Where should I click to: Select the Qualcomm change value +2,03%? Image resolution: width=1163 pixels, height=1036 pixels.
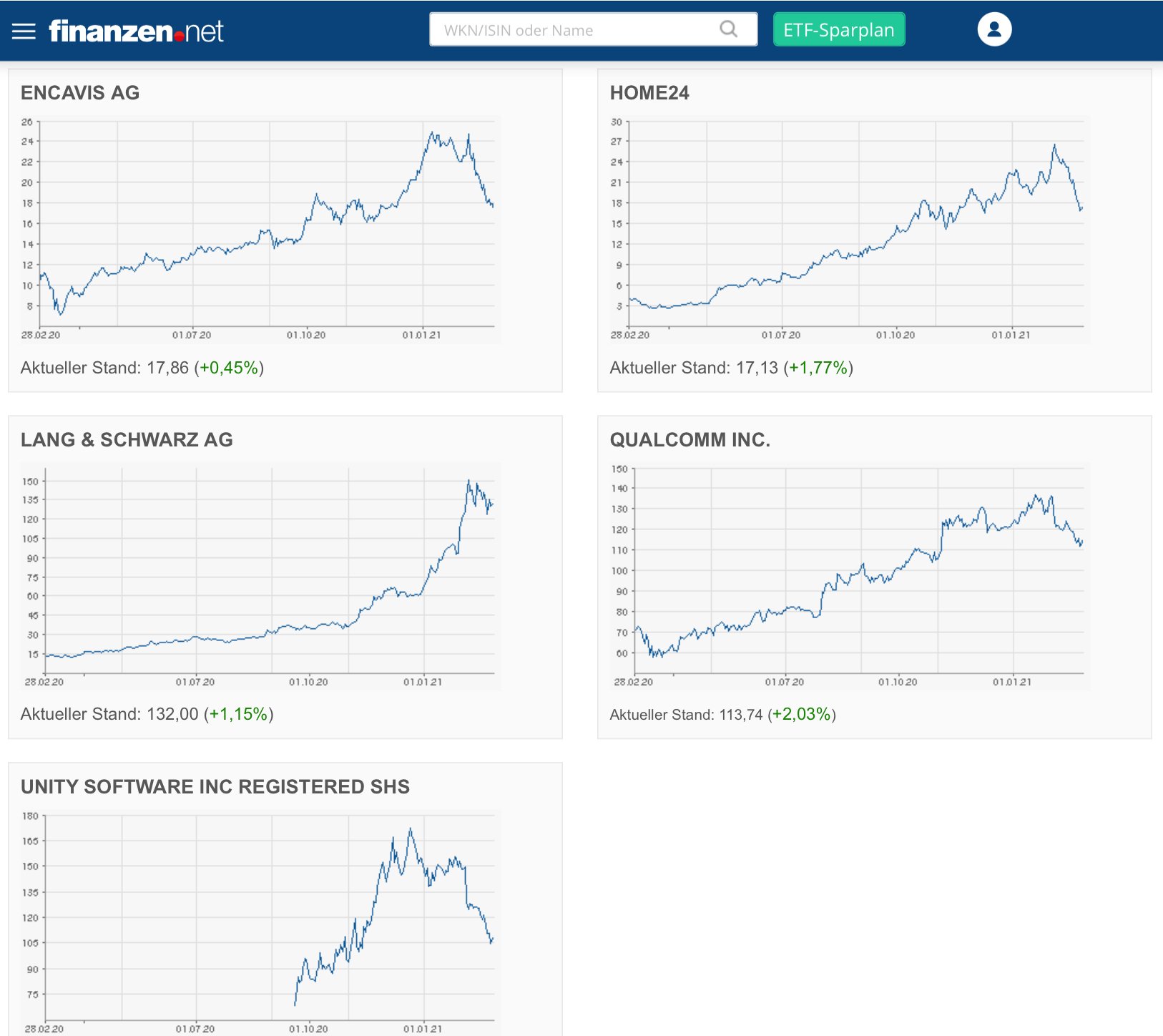click(802, 715)
